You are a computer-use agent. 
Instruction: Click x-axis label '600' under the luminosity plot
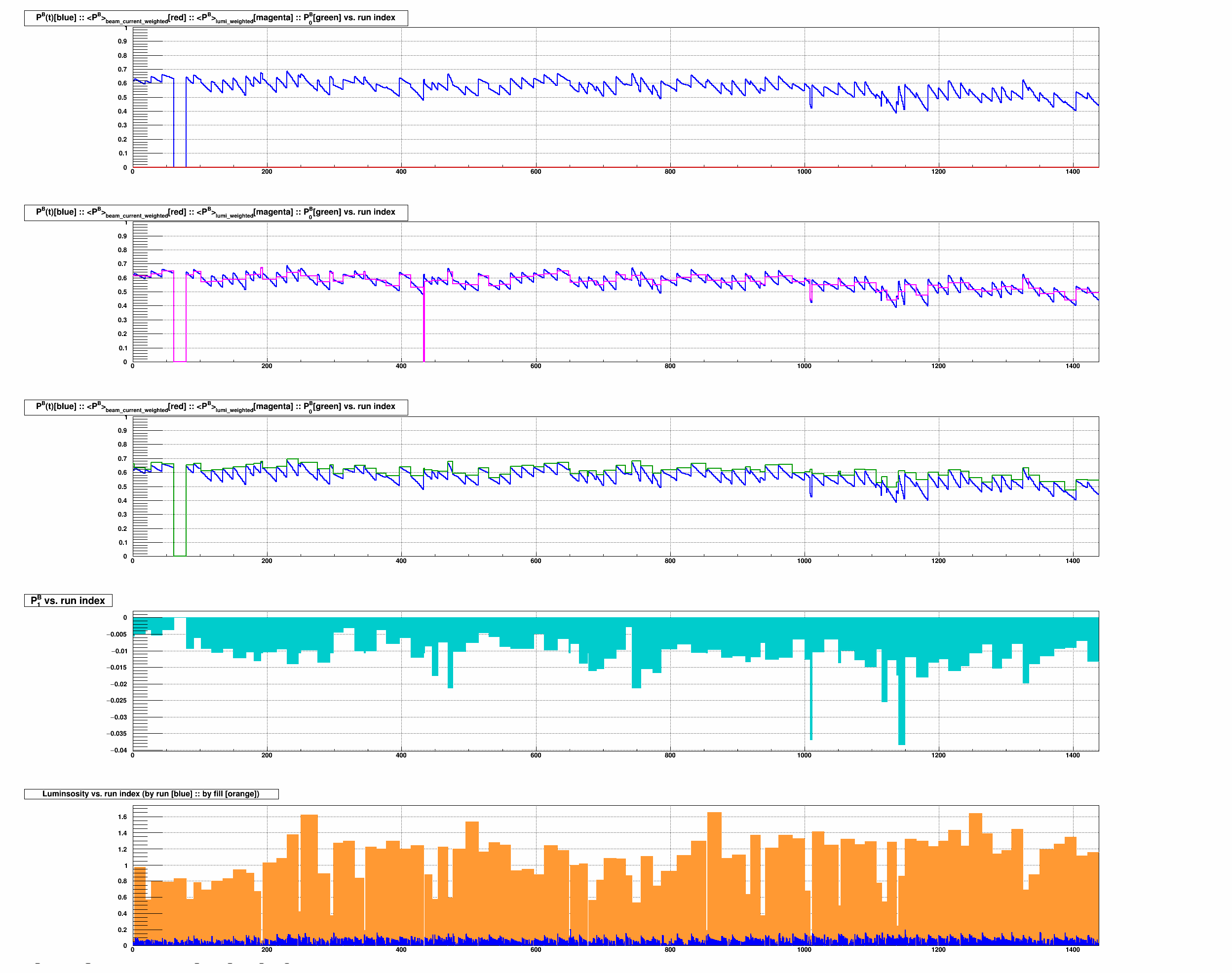(536, 950)
